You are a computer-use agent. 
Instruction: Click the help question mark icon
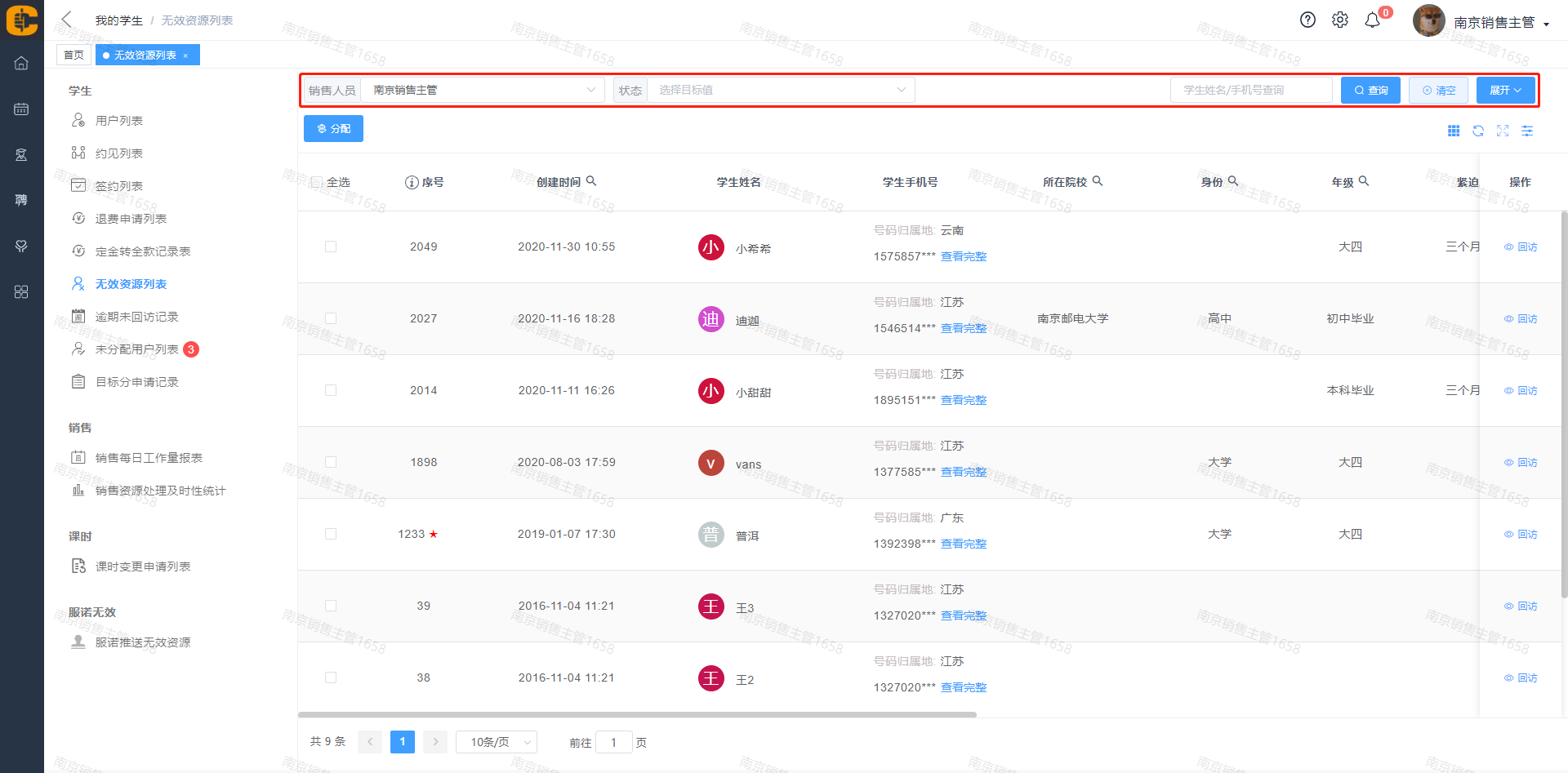(1307, 20)
